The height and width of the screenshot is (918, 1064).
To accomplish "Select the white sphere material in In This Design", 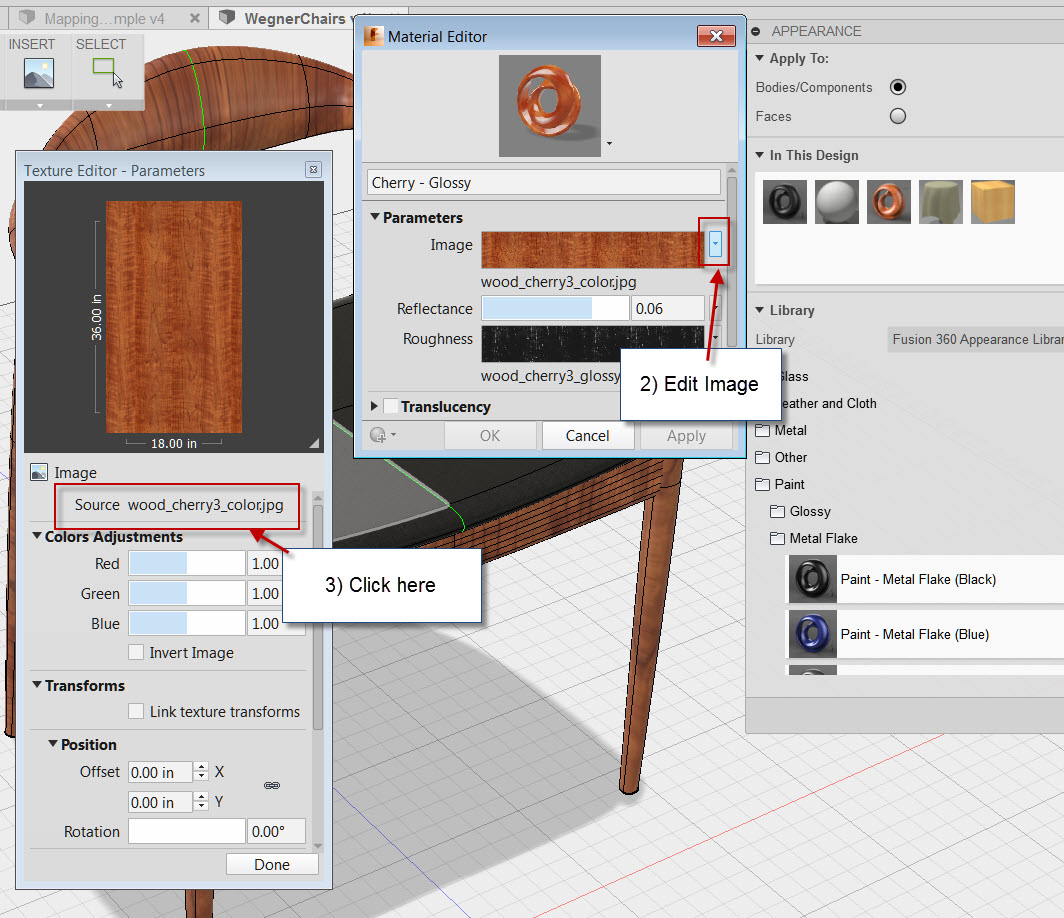I will [836, 201].
